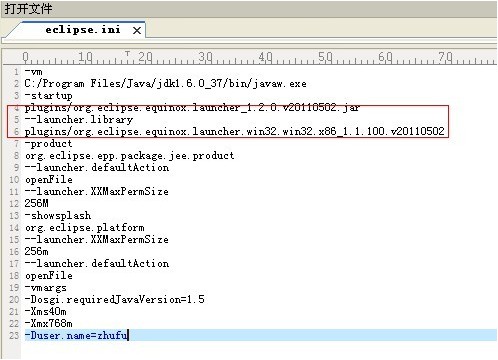498x360 pixels.
Task: Click the launcher_1.2.0 jar path line
Action: coord(192,108)
